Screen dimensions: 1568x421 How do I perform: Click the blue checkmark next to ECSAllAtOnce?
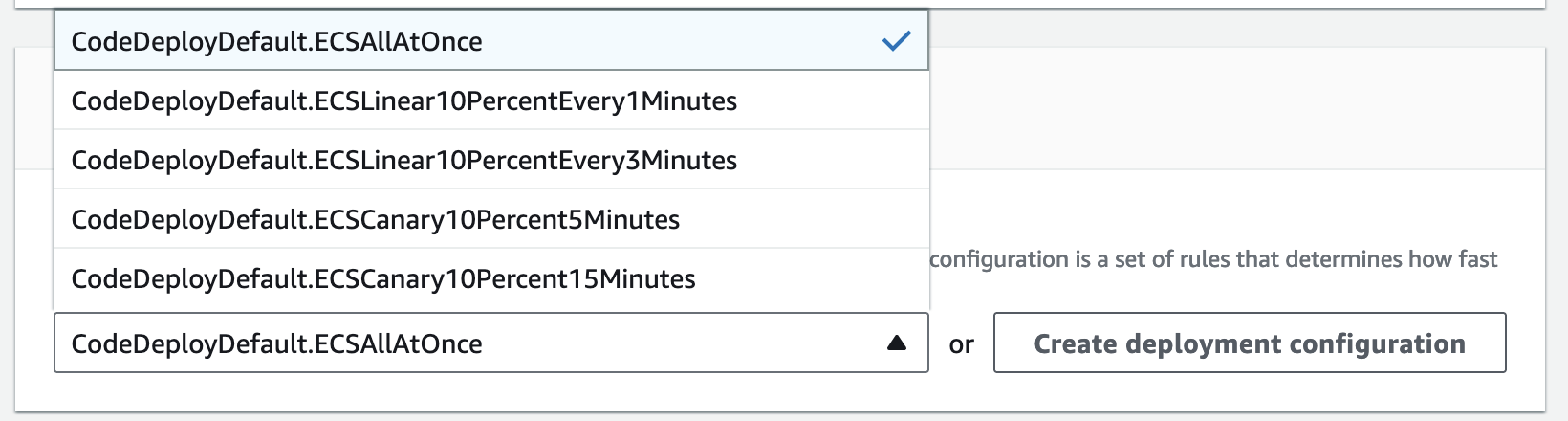tap(896, 41)
